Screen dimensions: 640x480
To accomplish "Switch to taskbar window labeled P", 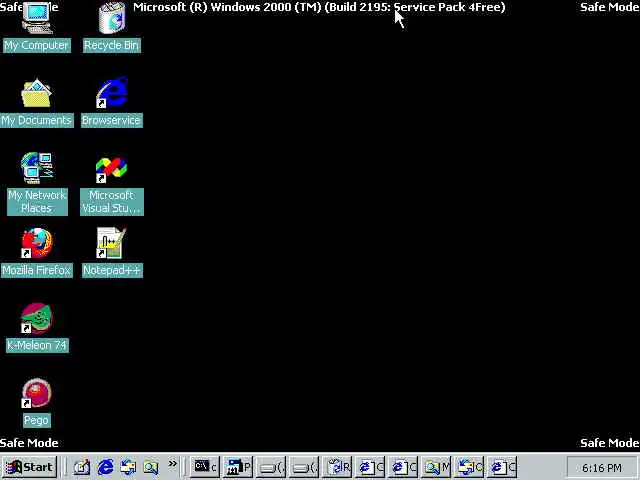I will click(238, 467).
